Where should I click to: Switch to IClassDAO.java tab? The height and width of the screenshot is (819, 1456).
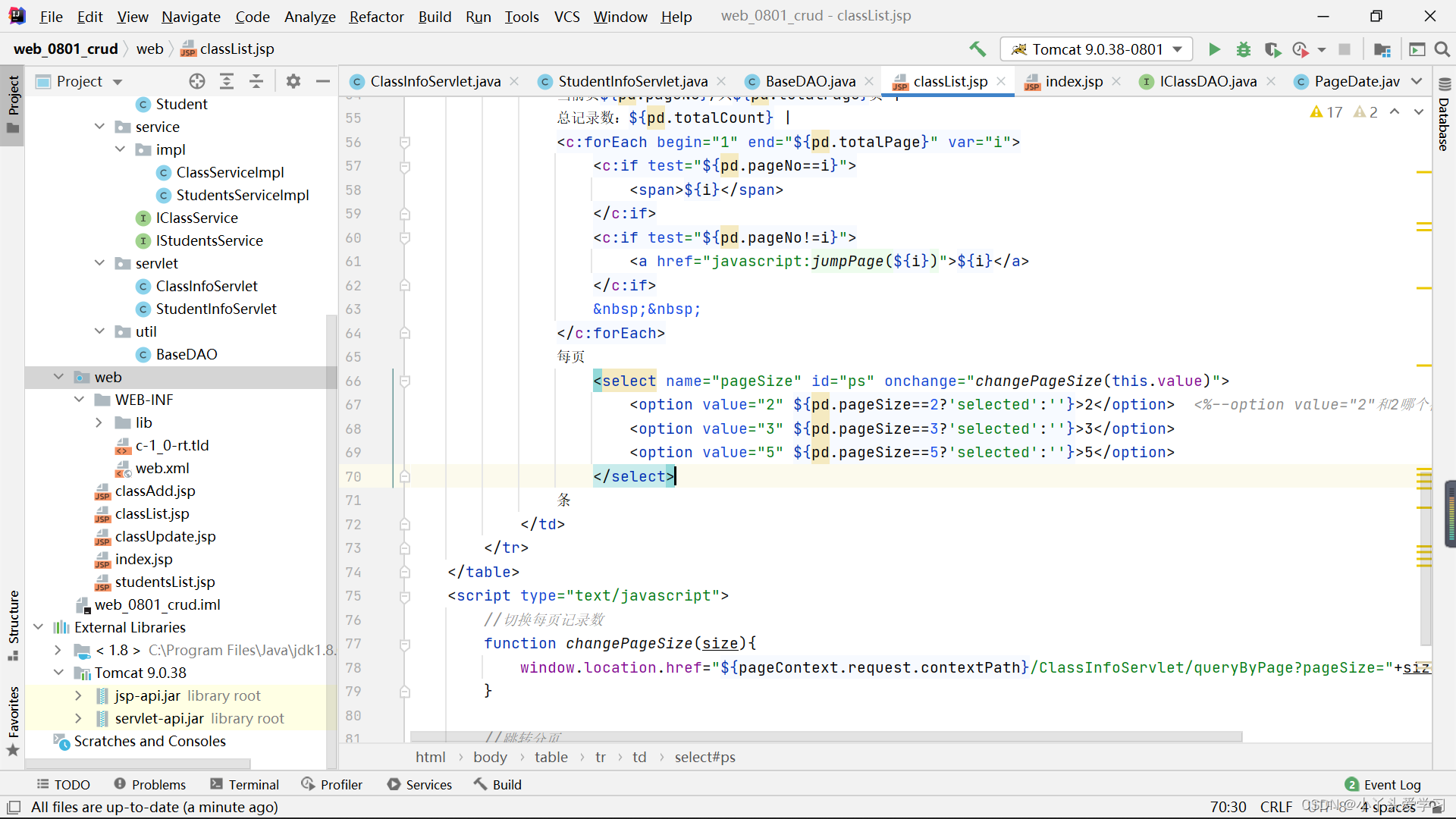[1207, 81]
